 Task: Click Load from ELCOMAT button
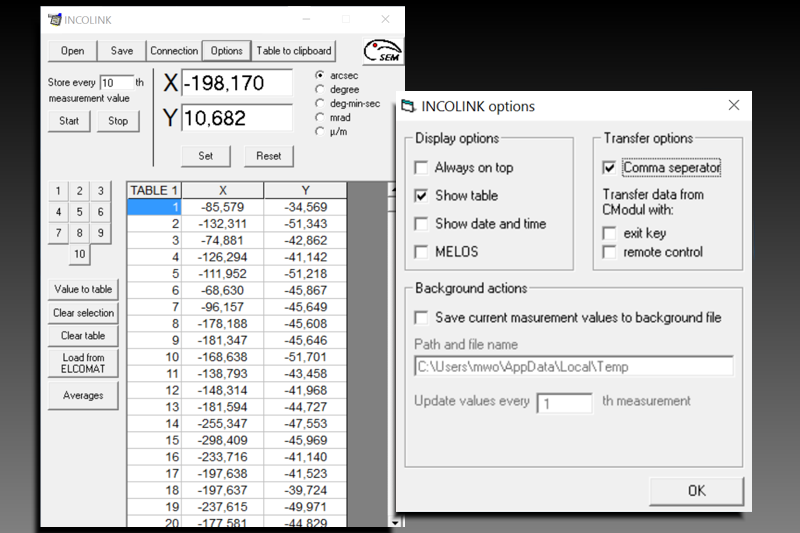click(83, 363)
